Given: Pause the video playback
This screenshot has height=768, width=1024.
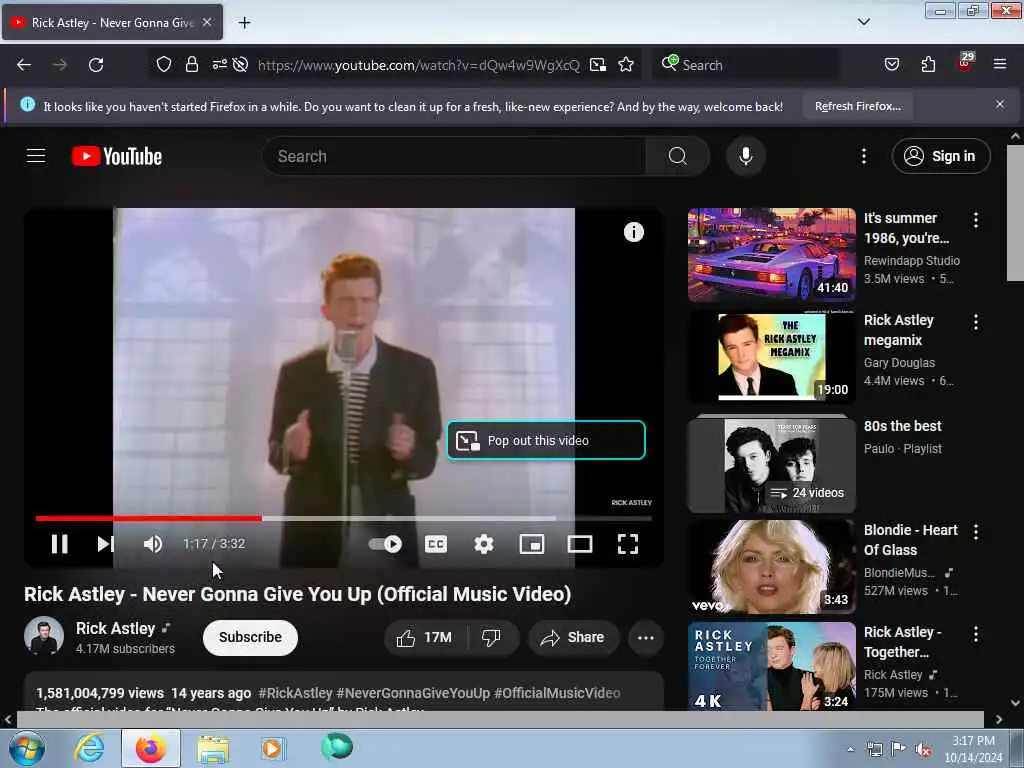Looking at the screenshot, I should click(x=59, y=544).
